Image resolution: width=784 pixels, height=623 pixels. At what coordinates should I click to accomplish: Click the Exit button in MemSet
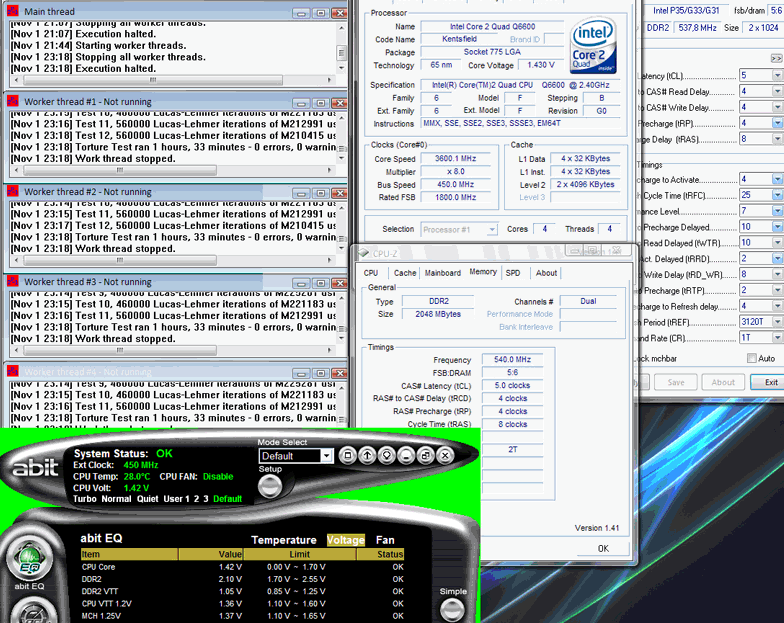coord(771,382)
